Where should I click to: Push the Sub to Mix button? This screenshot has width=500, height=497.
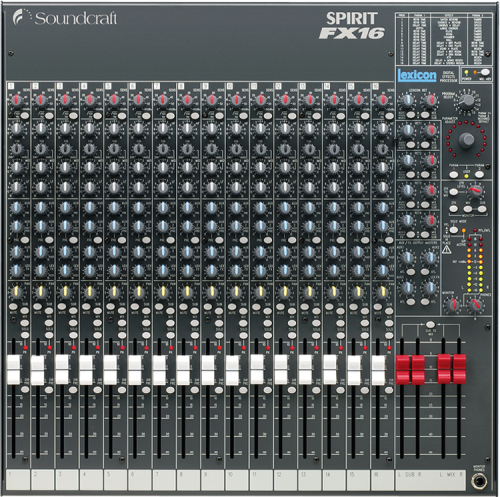tap(430, 324)
